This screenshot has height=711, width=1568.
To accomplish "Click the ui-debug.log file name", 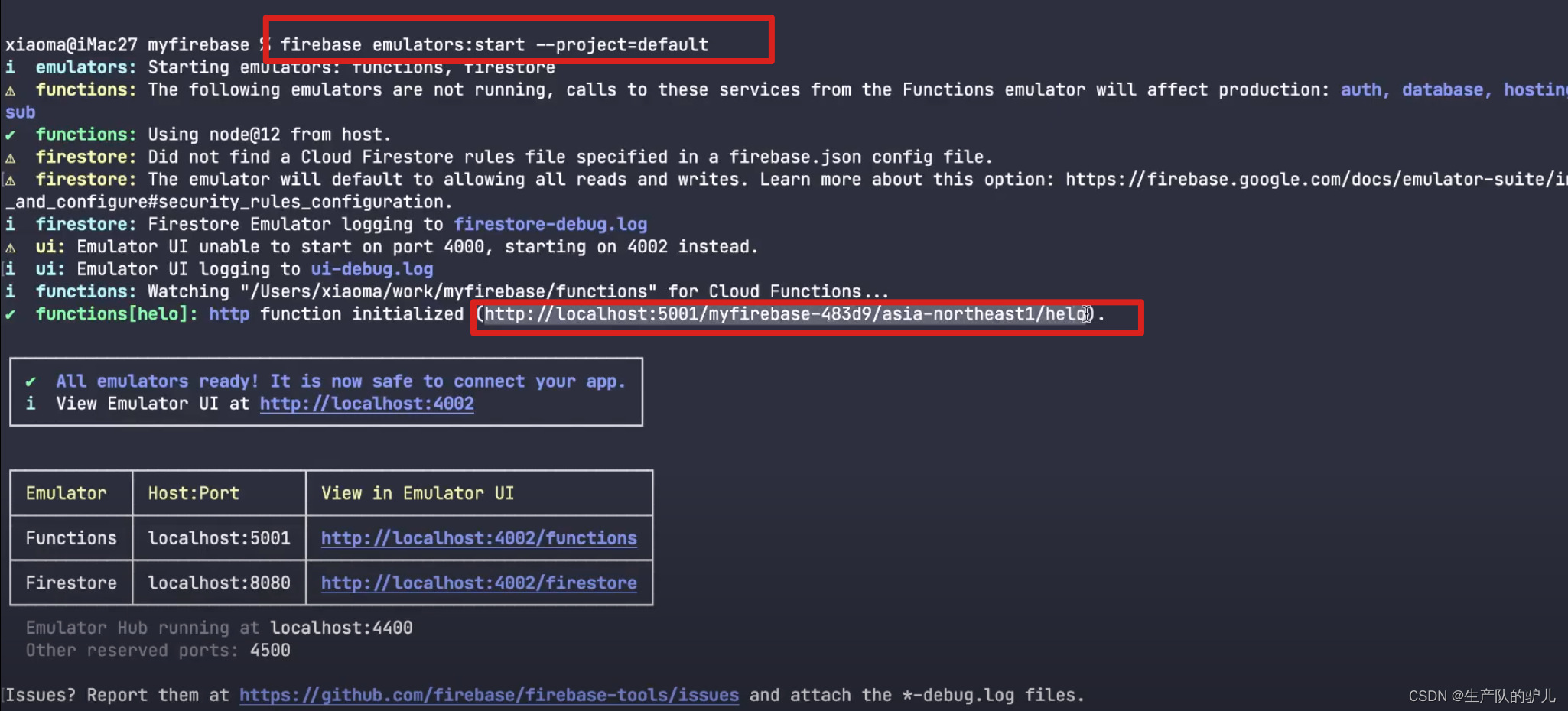I will [x=372, y=269].
